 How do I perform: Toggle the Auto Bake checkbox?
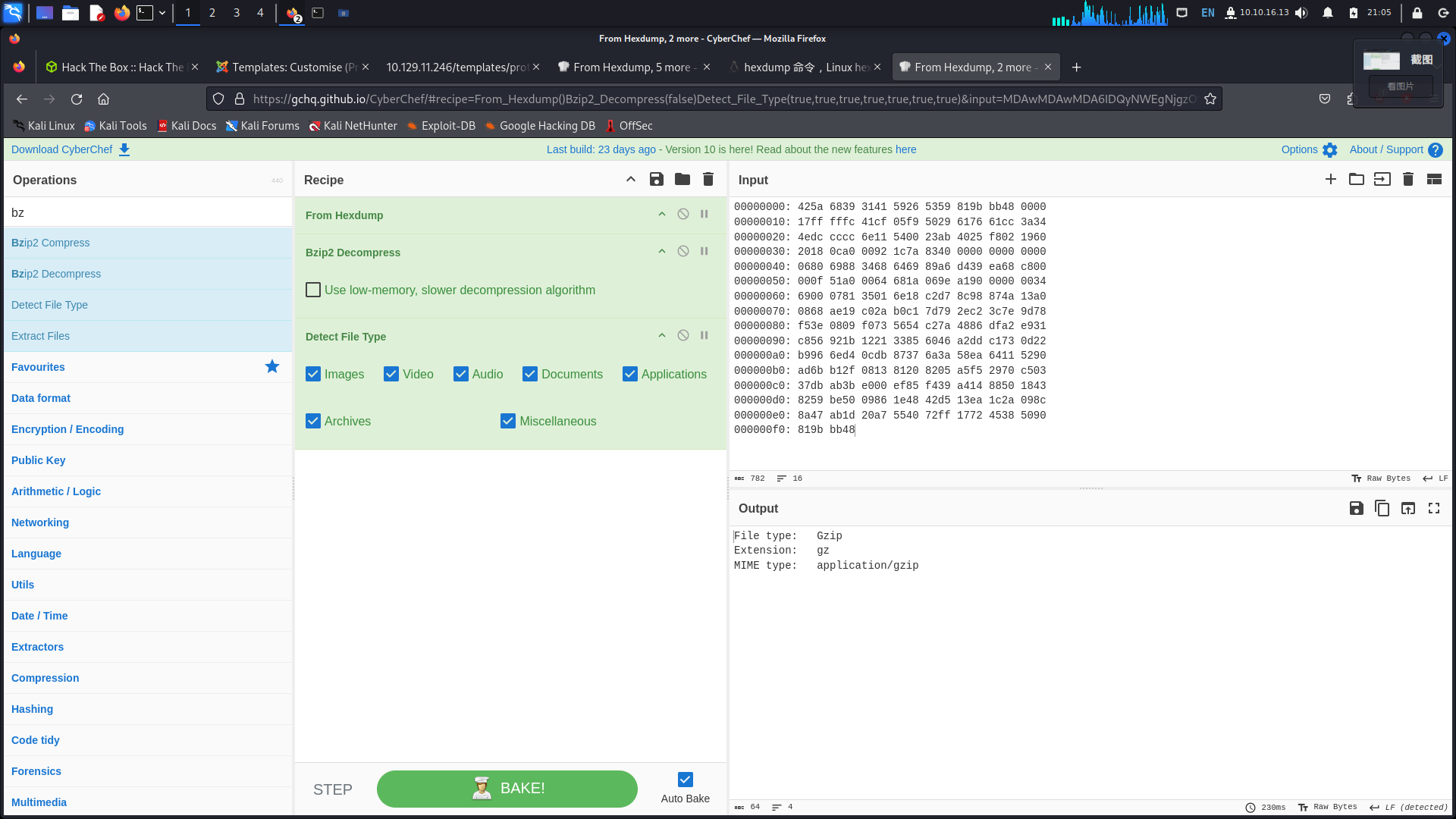686,780
